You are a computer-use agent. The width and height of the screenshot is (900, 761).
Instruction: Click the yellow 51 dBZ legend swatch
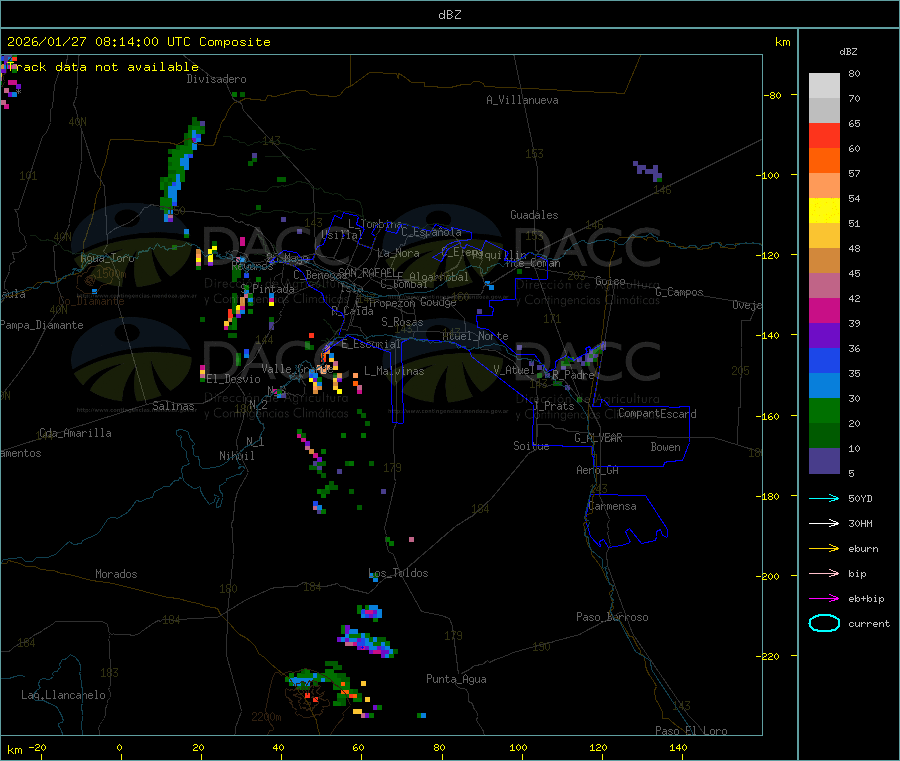[824, 211]
